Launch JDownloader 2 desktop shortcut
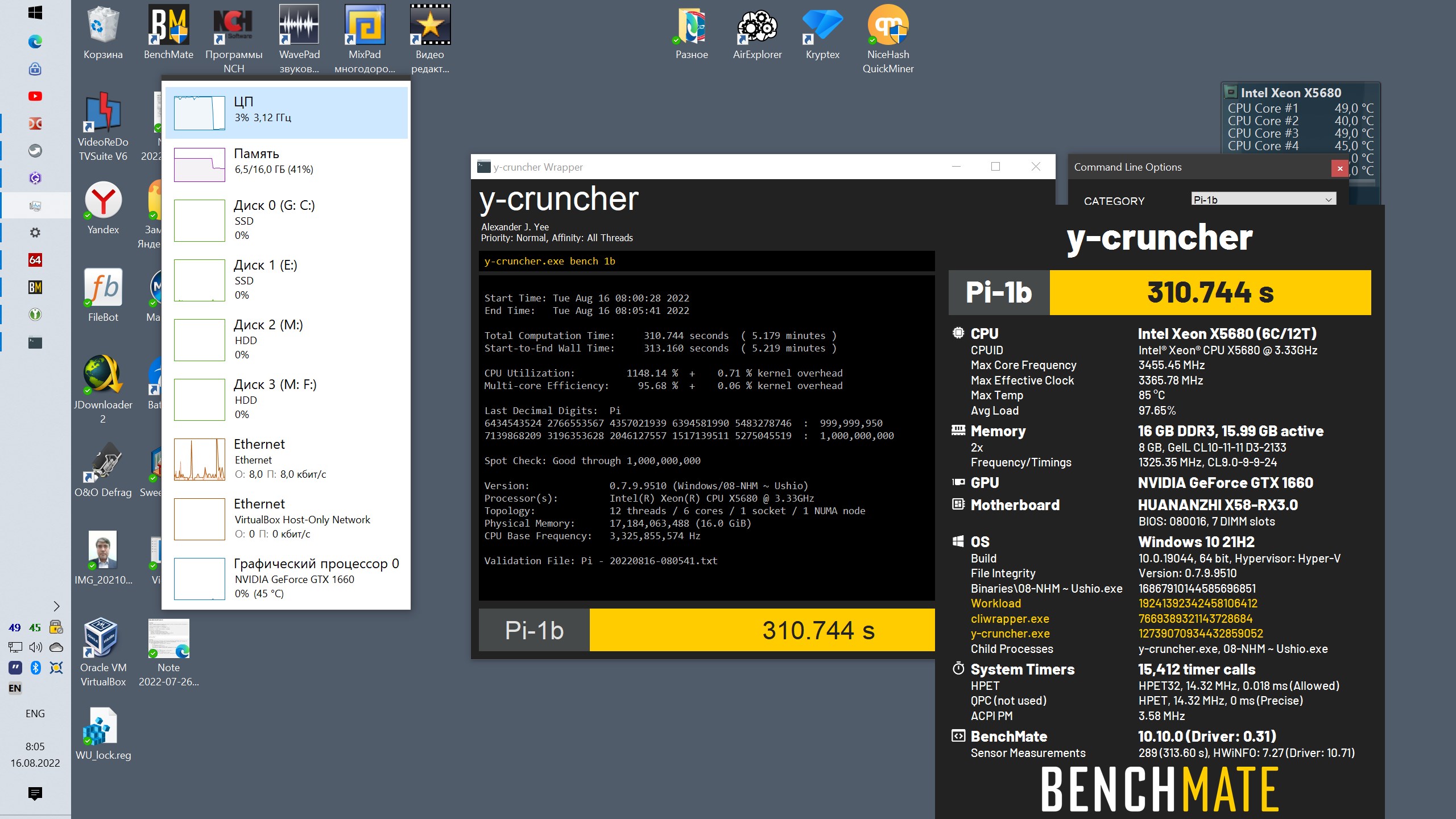Image resolution: width=1456 pixels, height=819 pixels. point(103,390)
